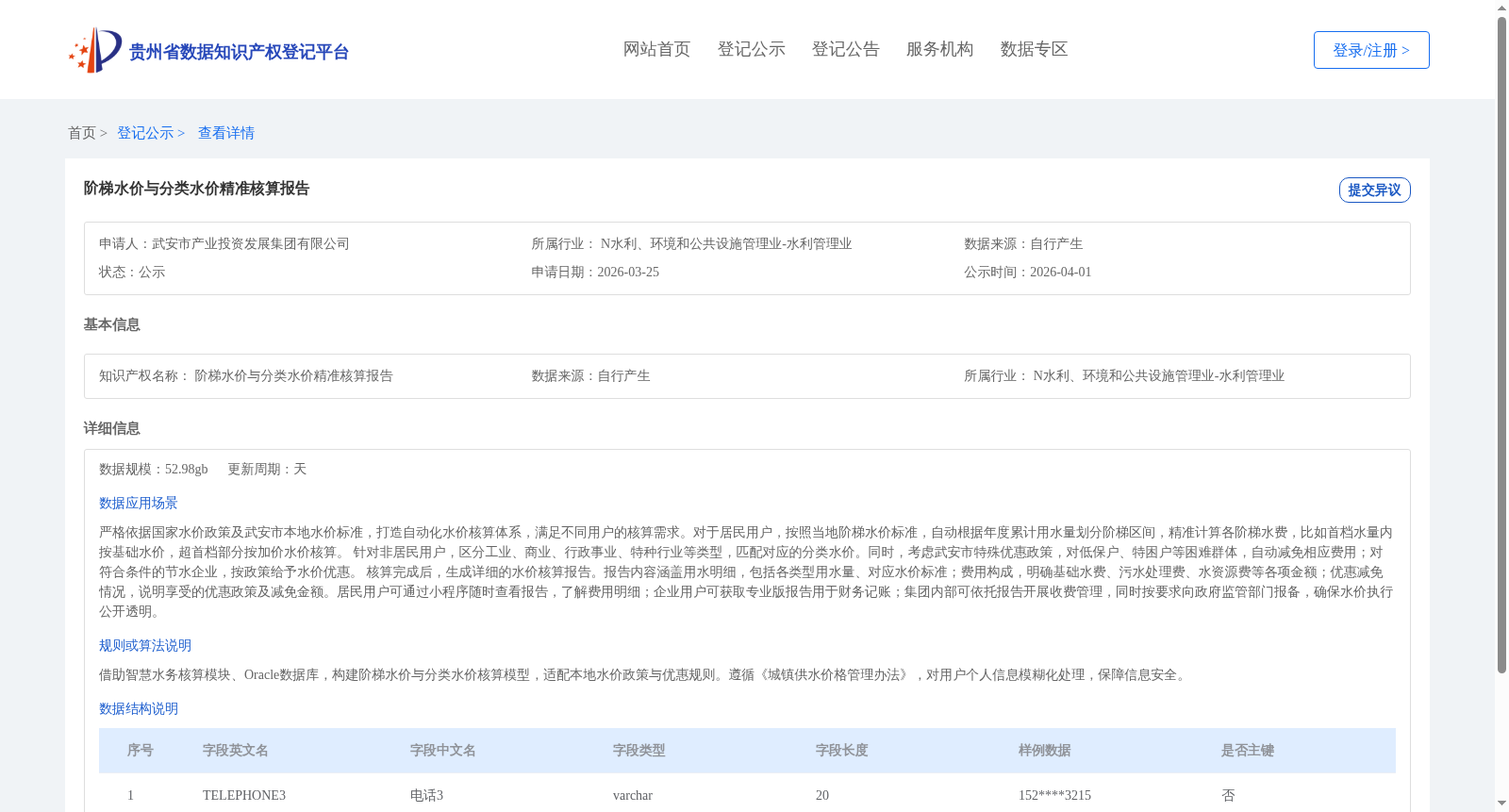Click the 字段长度 column header

point(842,750)
